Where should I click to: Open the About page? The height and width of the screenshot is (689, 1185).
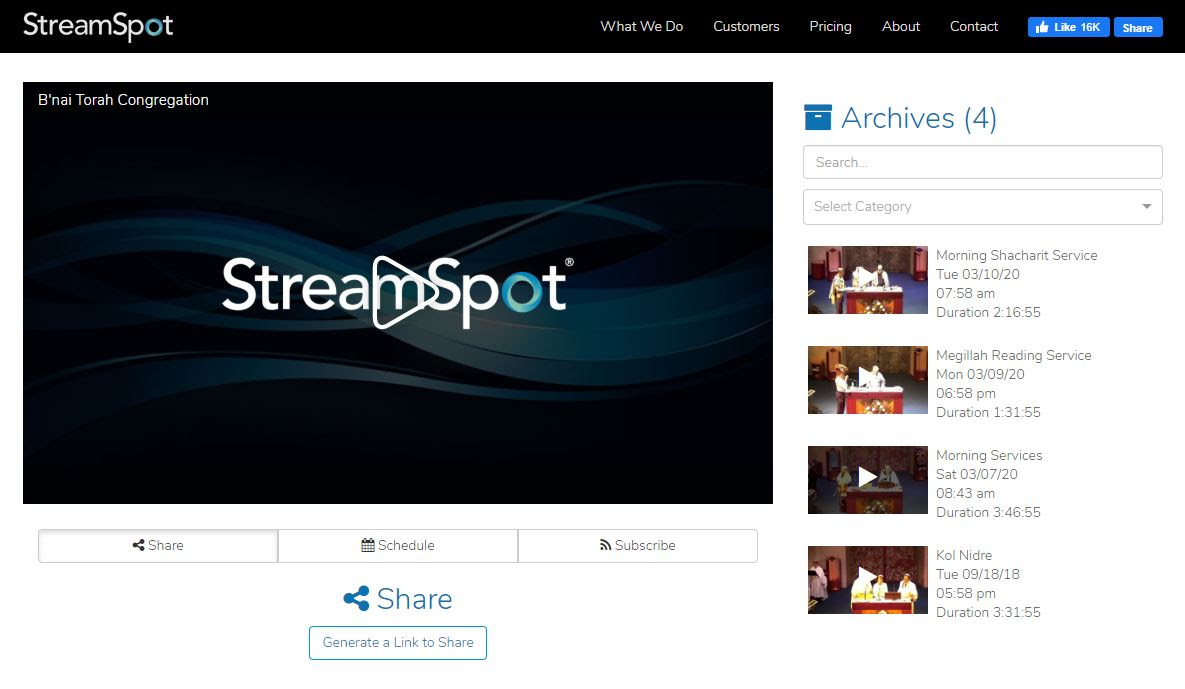(901, 26)
